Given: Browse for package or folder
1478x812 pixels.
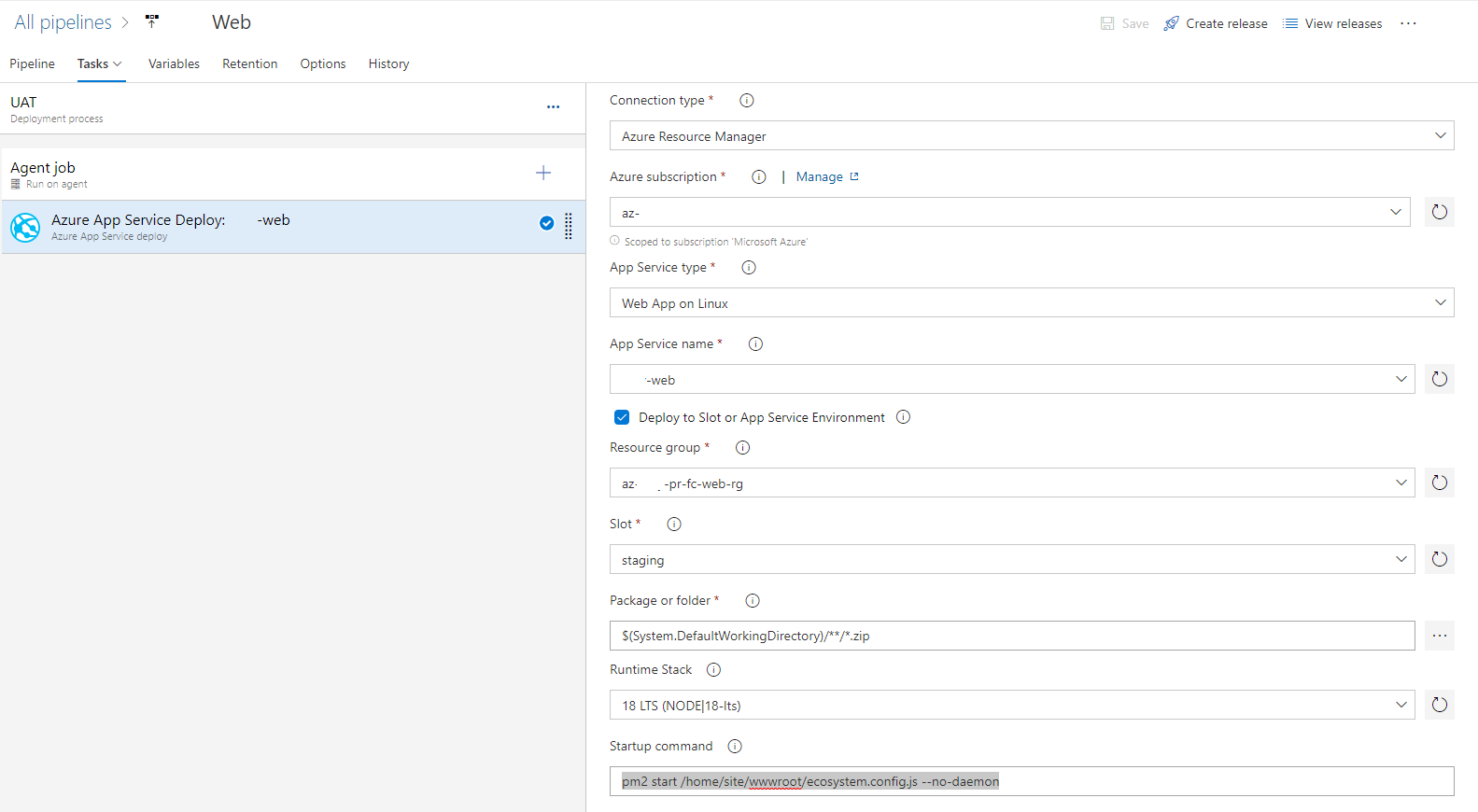Looking at the screenshot, I should pyautogui.click(x=1440, y=636).
